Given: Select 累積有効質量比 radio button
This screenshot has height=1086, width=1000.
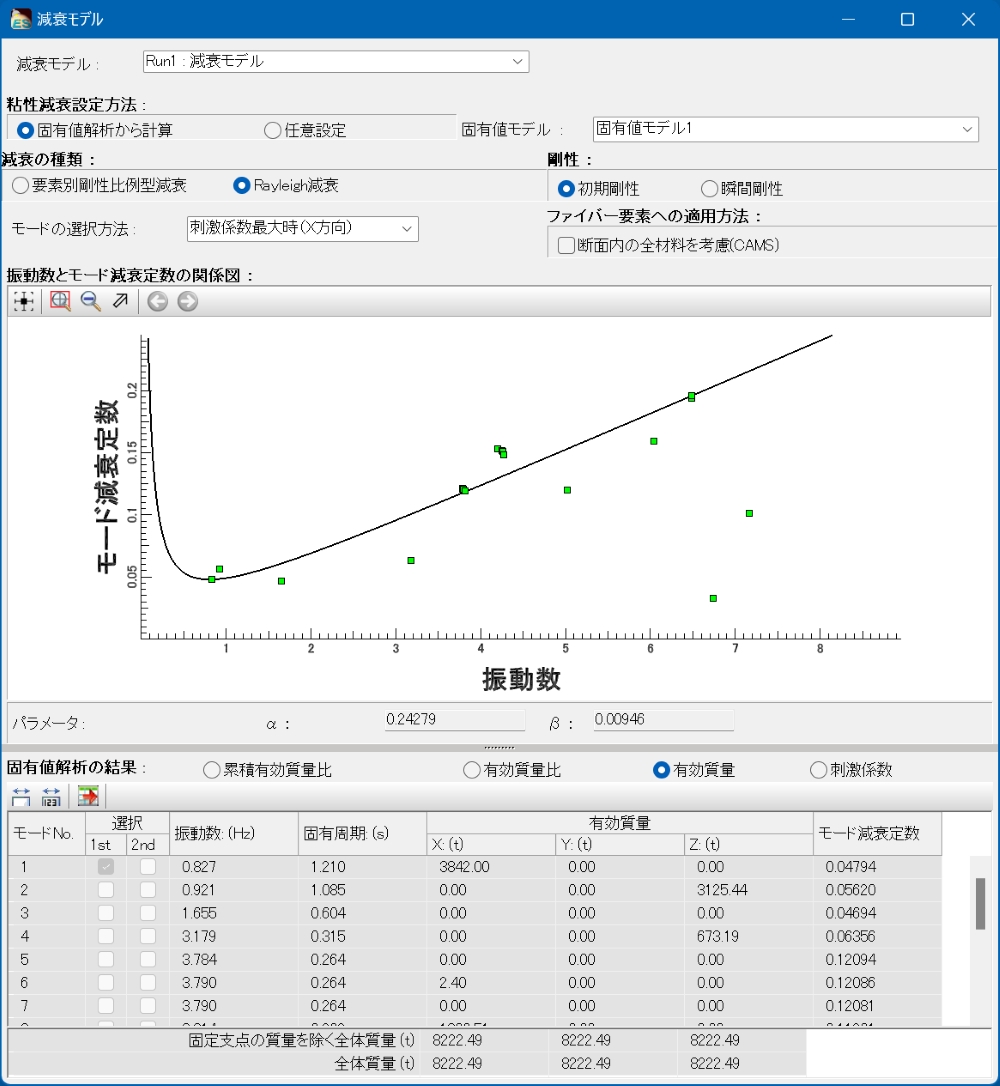Looking at the screenshot, I should (211, 770).
